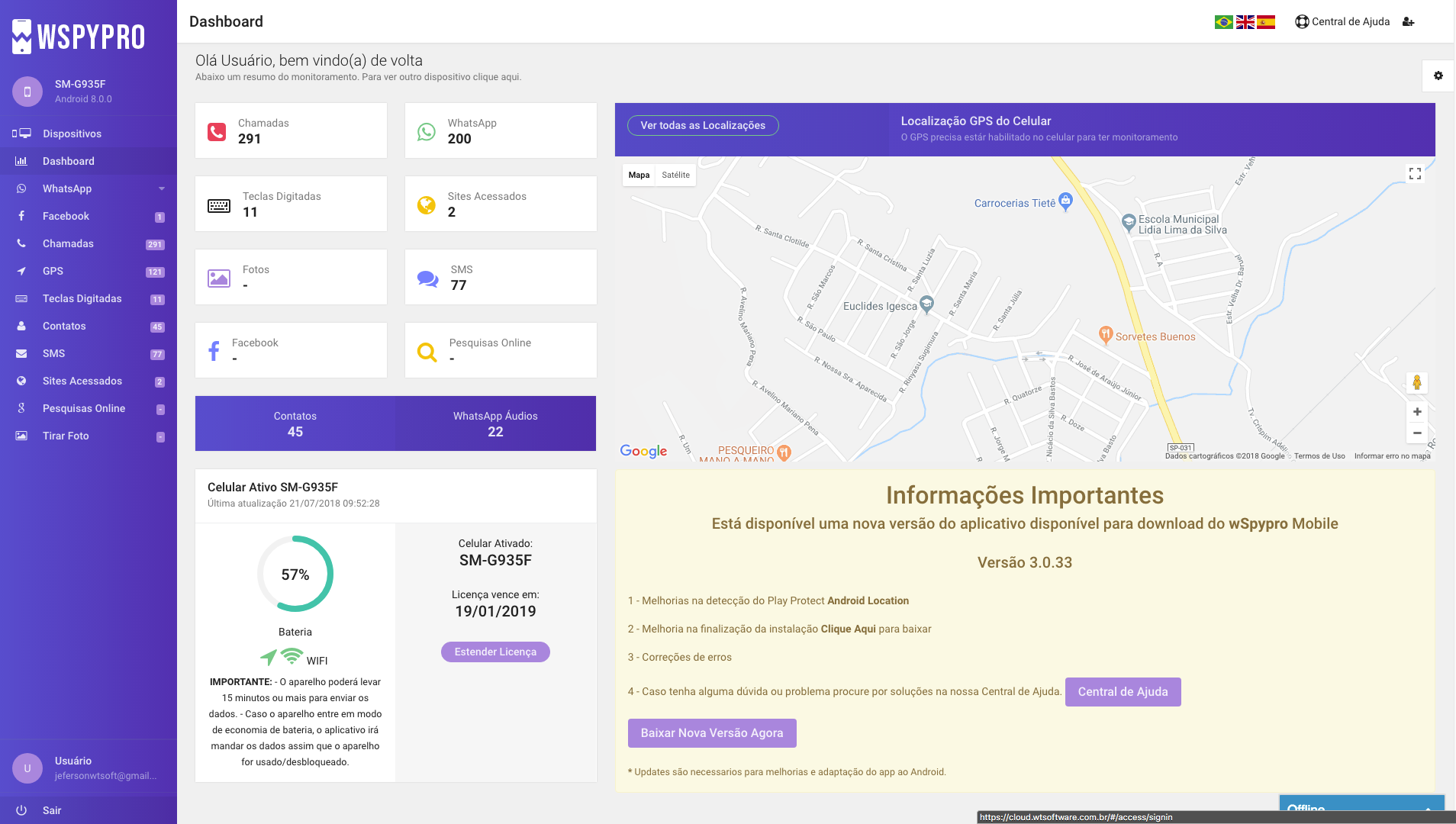Viewport: 1456px width, 824px height.
Task: Click the settings gear icon
Action: [x=1438, y=76]
